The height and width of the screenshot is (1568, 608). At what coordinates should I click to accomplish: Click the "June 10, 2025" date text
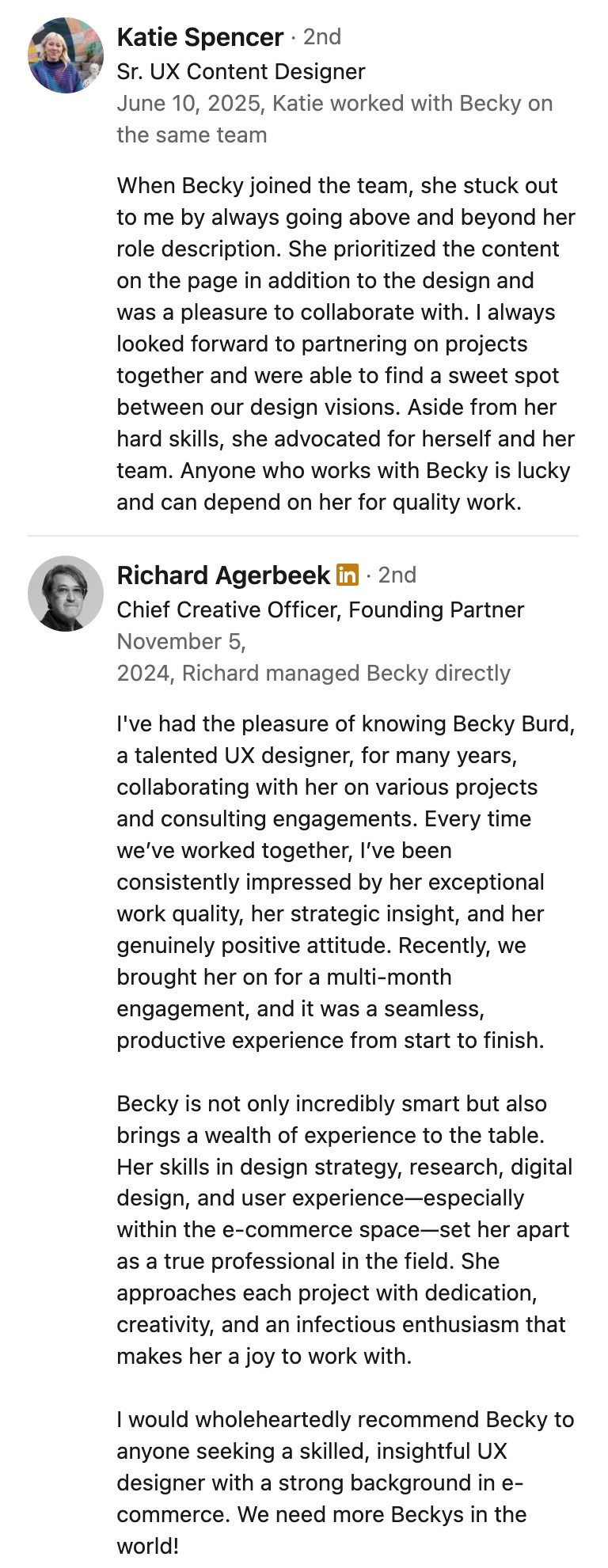pos(188,104)
